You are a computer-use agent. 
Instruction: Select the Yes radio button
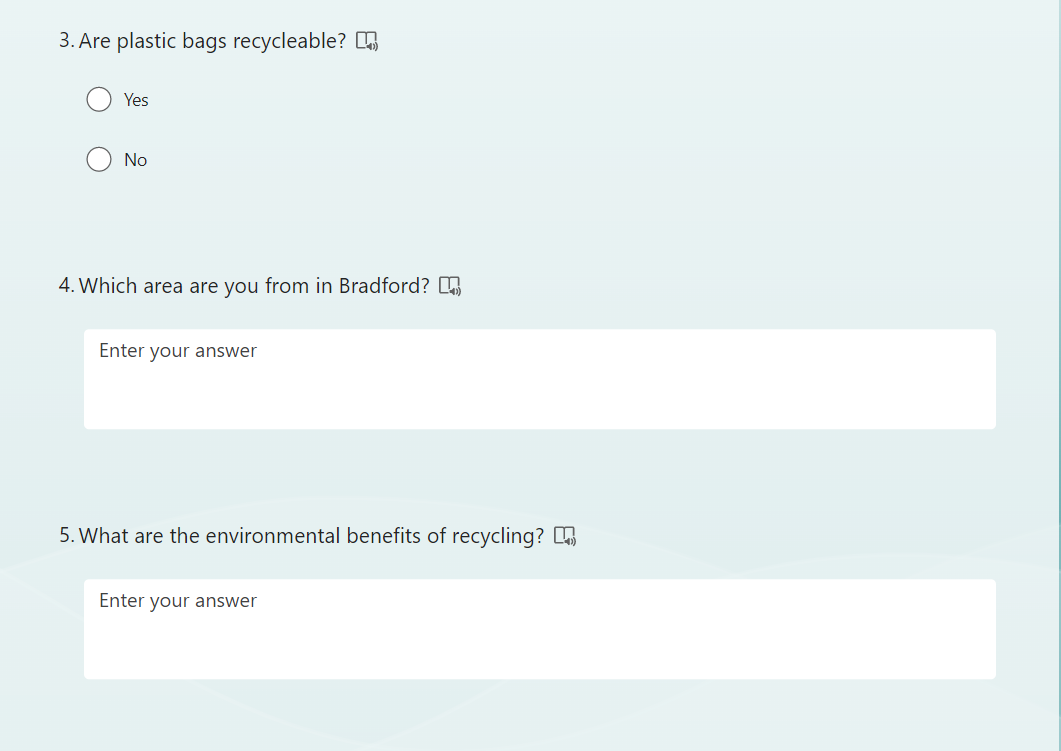99,100
